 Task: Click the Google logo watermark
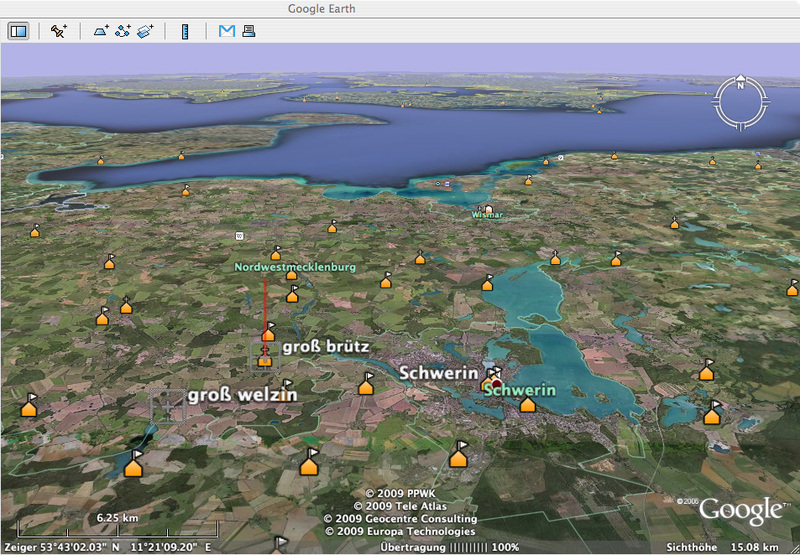click(x=739, y=510)
